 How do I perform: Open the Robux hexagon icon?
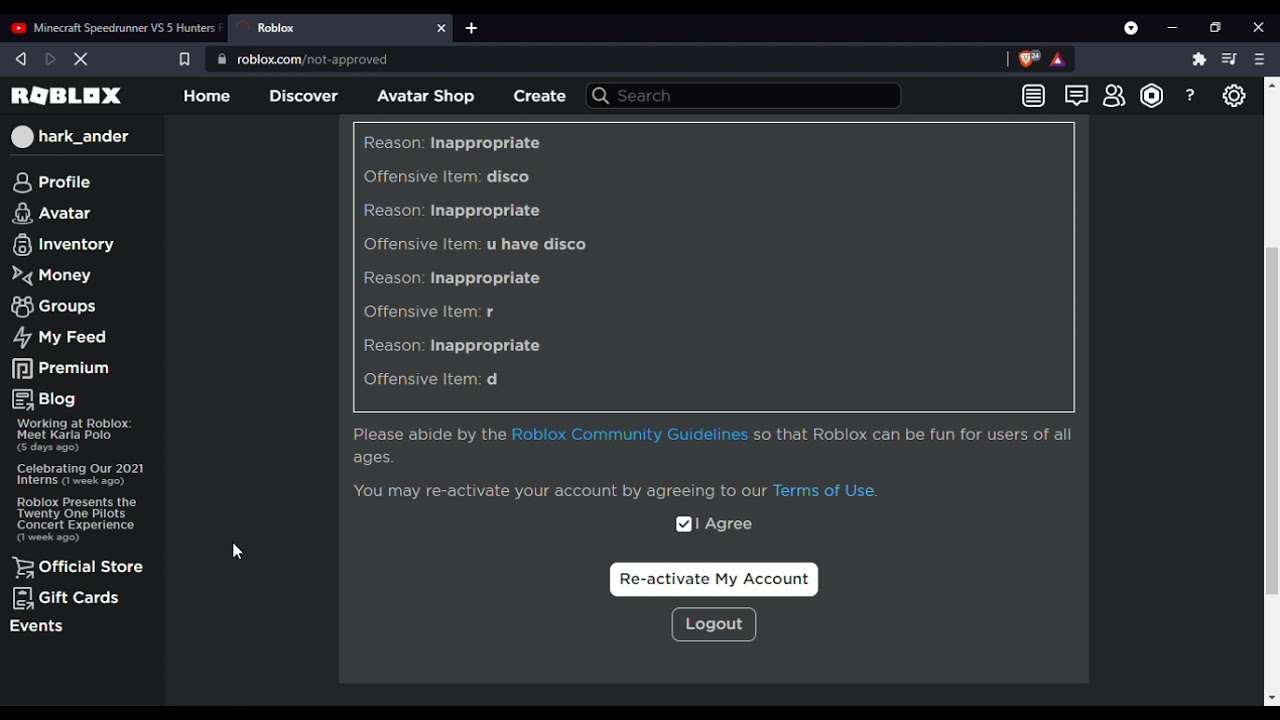click(1152, 96)
